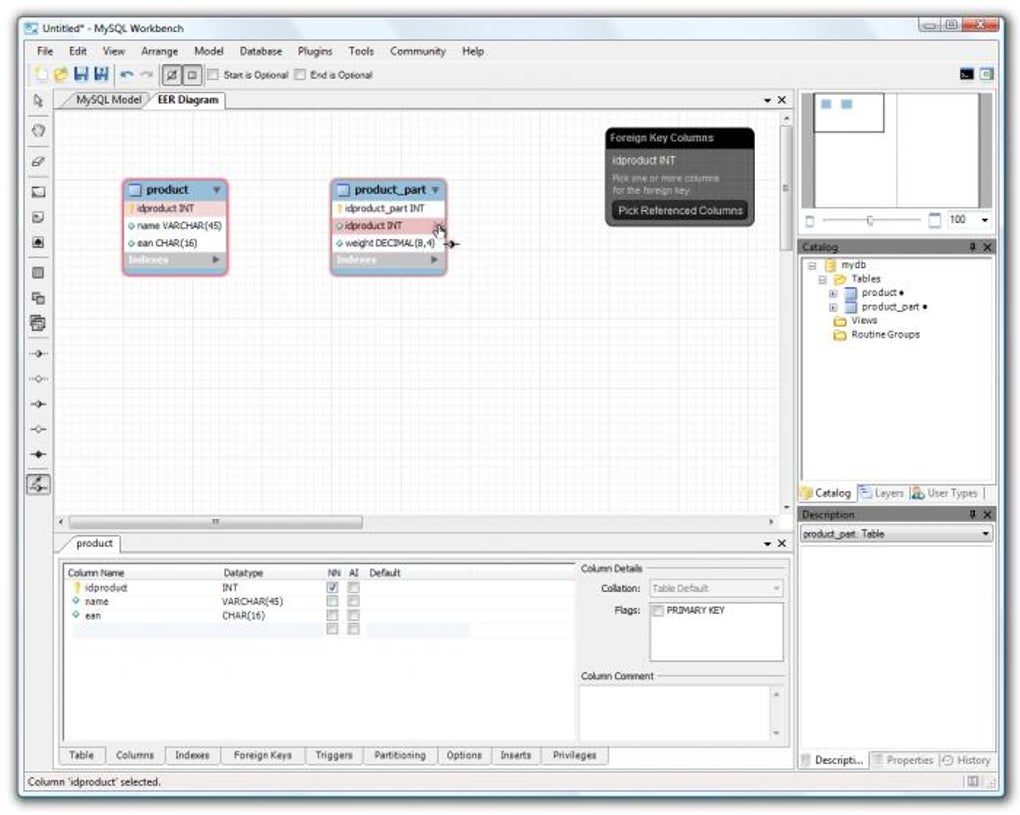Select the pointer arrow tool
Screen dimensions: 1020x815
38,101
